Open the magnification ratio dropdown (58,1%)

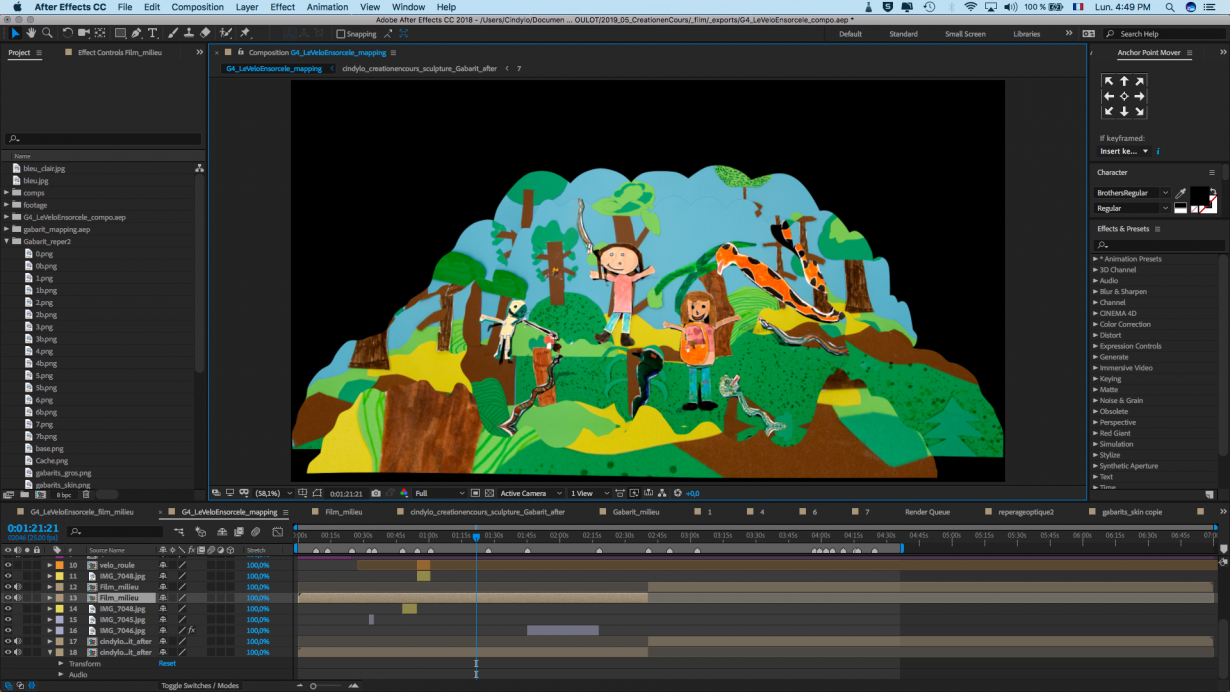pos(272,493)
